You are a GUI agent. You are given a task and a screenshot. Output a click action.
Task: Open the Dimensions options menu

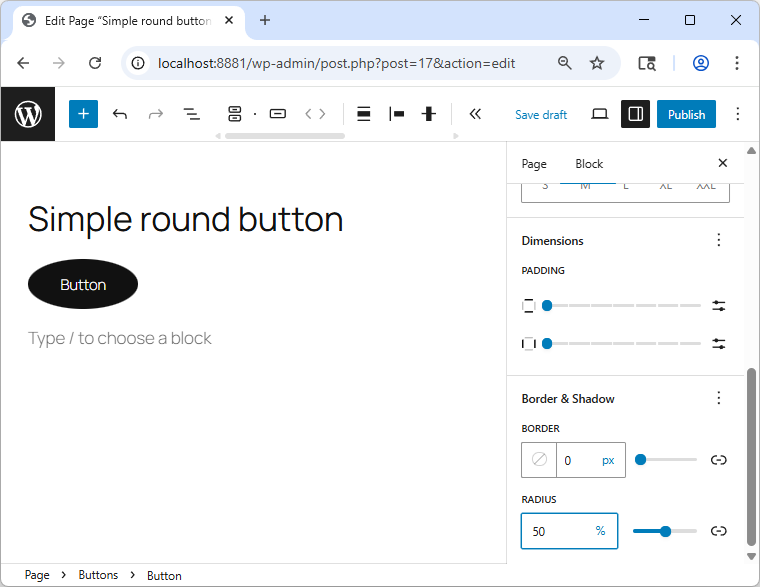pyautogui.click(x=719, y=240)
